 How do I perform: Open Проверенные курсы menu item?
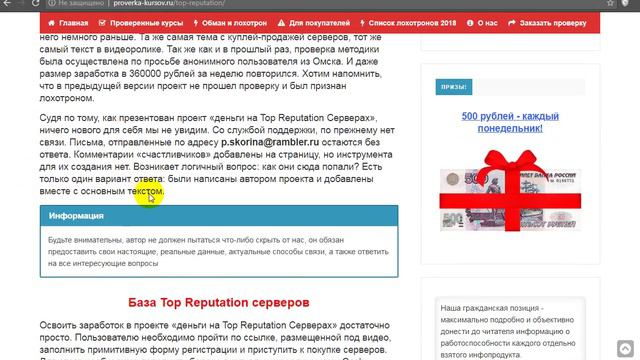[141, 23]
